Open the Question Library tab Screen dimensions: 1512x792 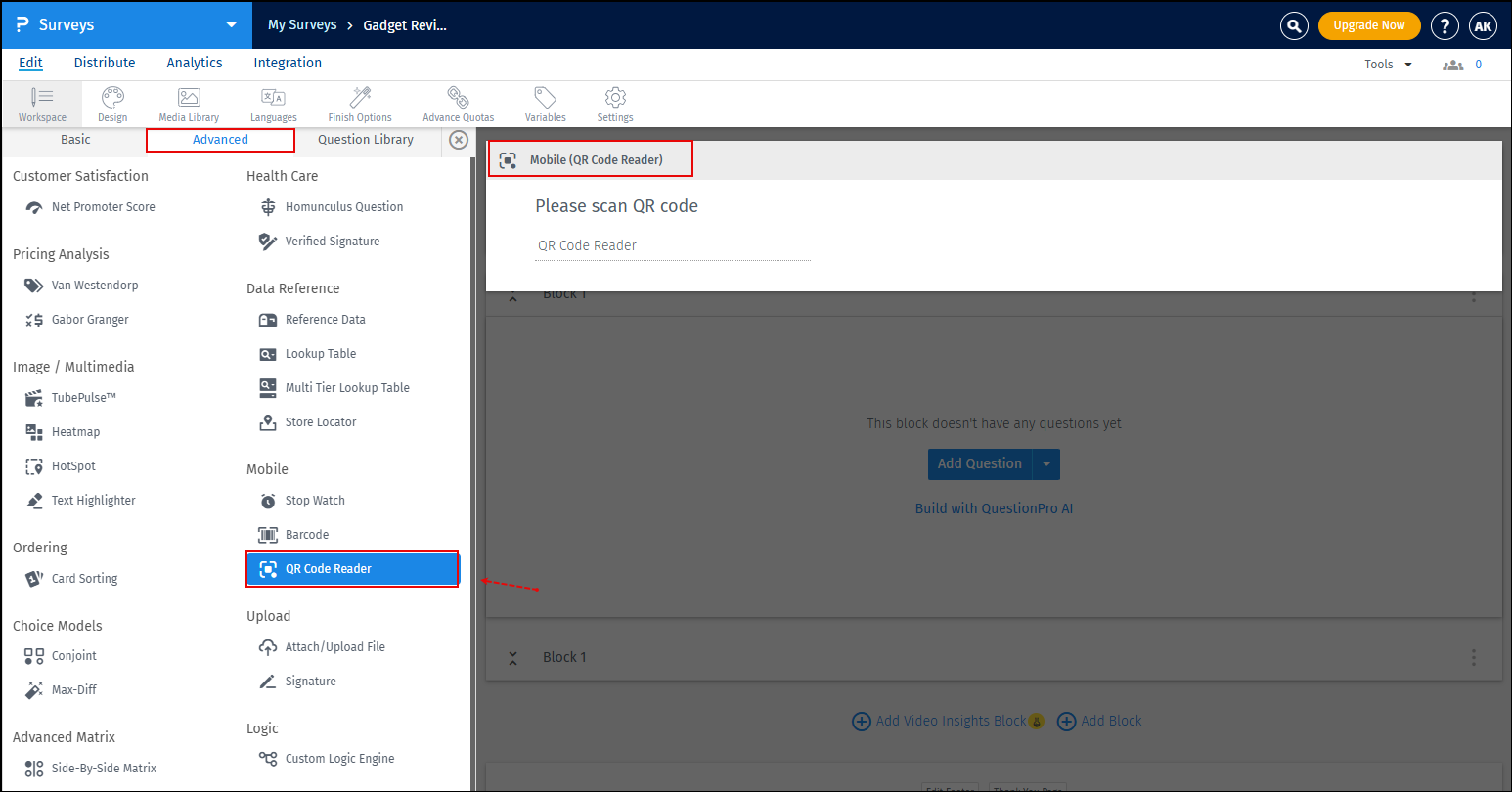[365, 140]
